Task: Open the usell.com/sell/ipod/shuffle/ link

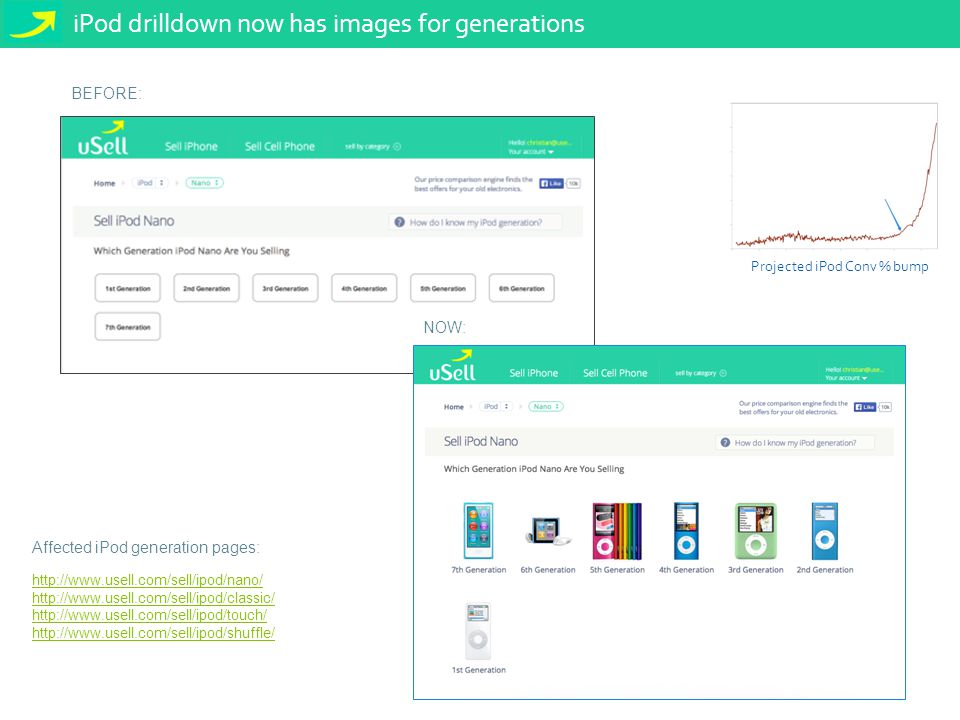Action: [x=153, y=632]
